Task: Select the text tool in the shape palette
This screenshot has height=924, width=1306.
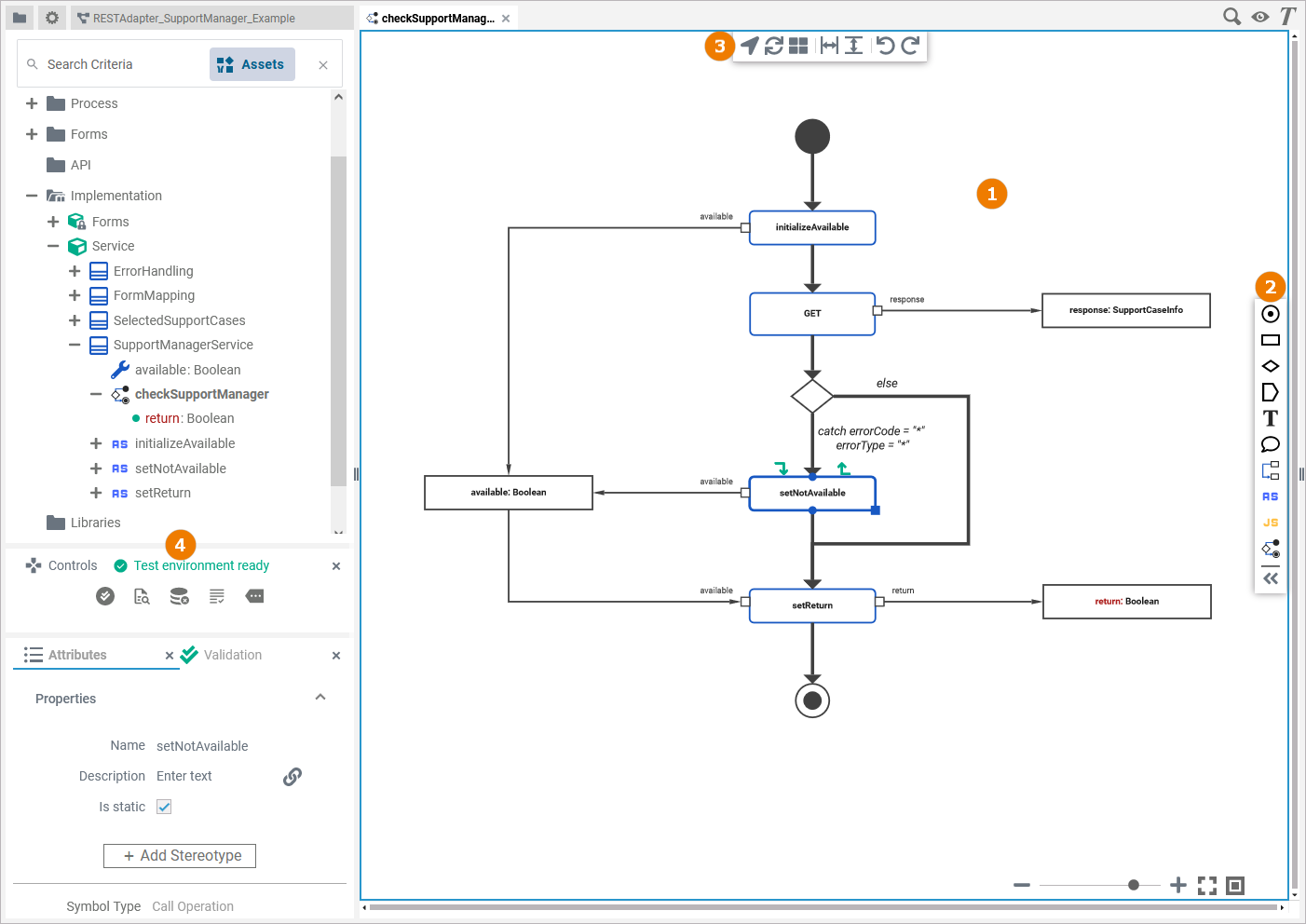Action: click(x=1271, y=418)
